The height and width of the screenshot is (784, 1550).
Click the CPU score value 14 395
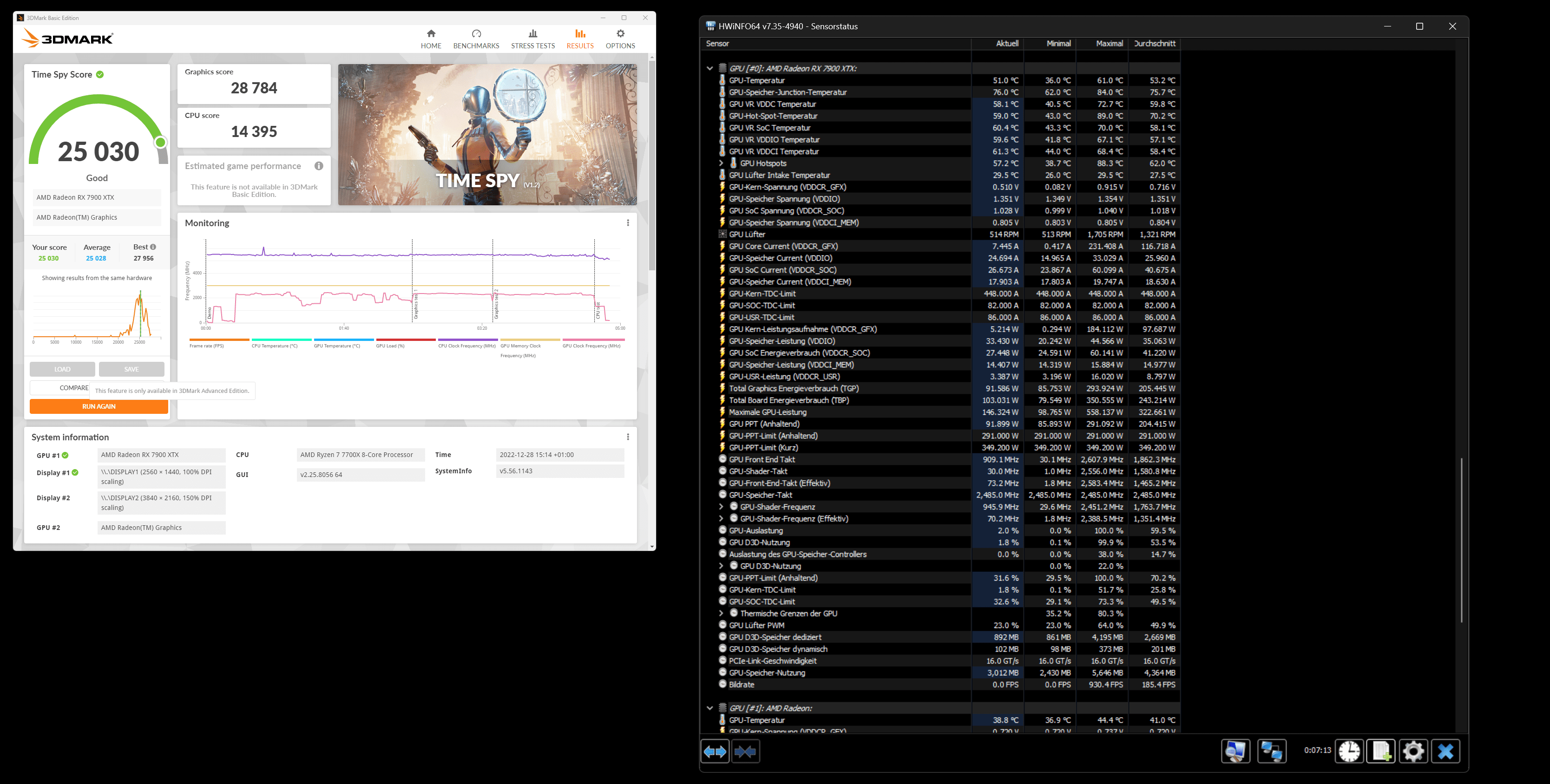point(254,132)
